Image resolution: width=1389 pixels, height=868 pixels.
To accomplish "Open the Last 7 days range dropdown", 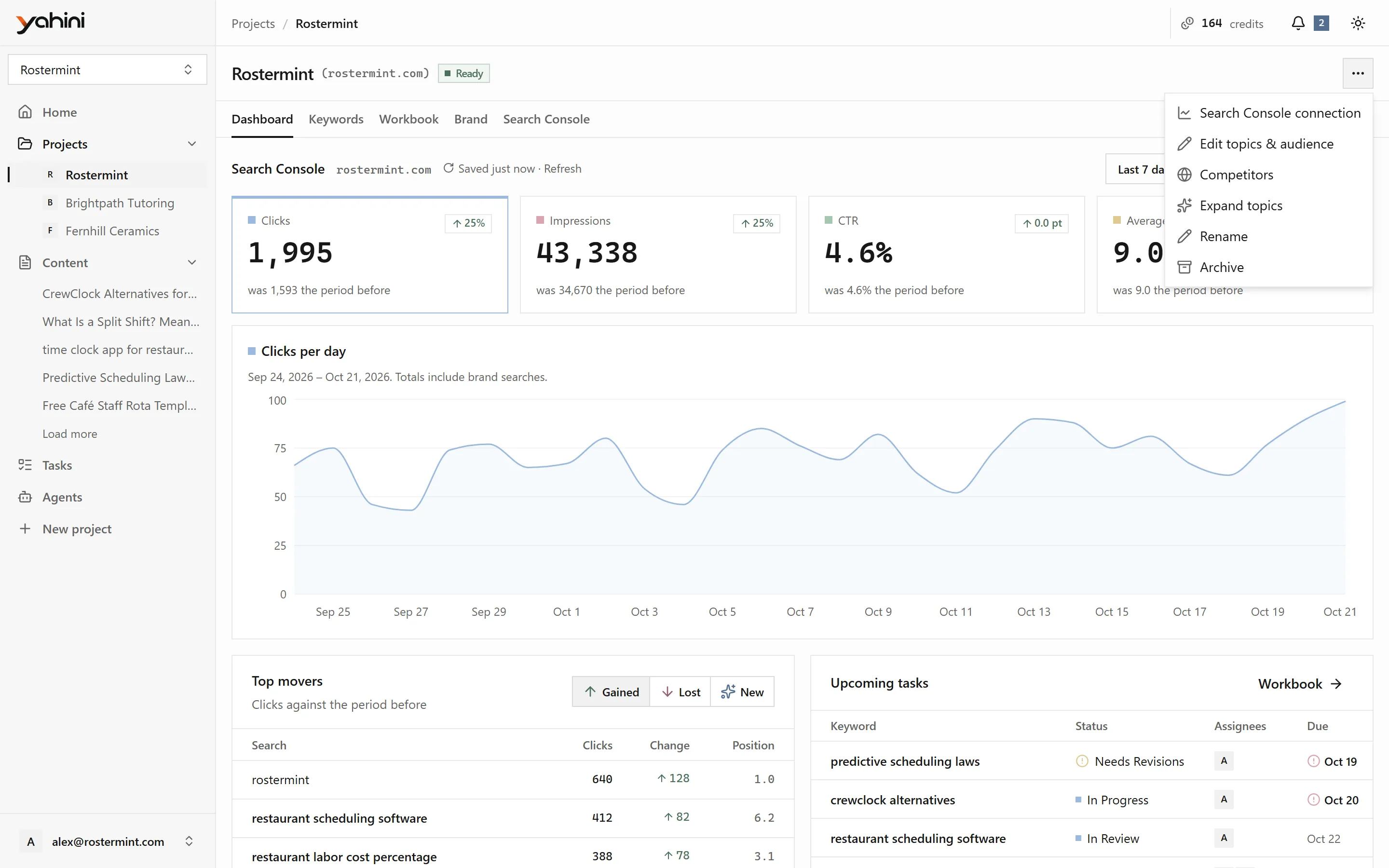I will 1135,169.
